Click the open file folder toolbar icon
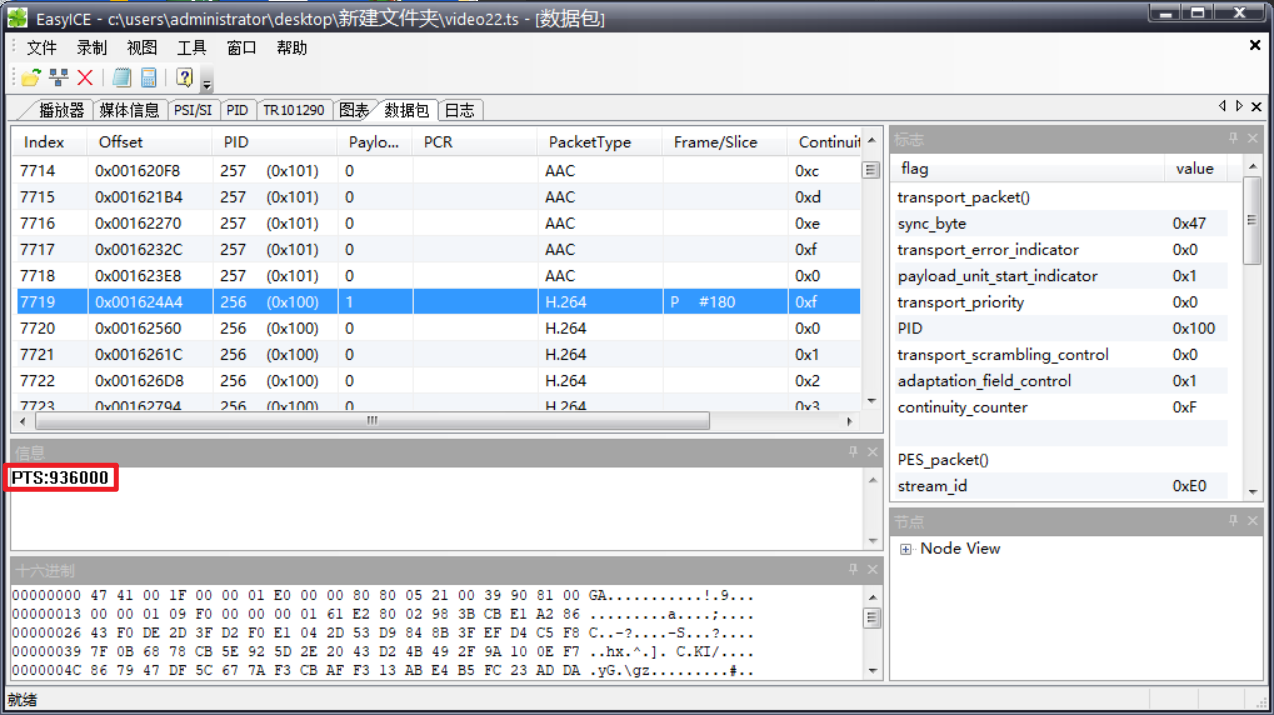The height and width of the screenshot is (715, 1274). pos(31,78)
